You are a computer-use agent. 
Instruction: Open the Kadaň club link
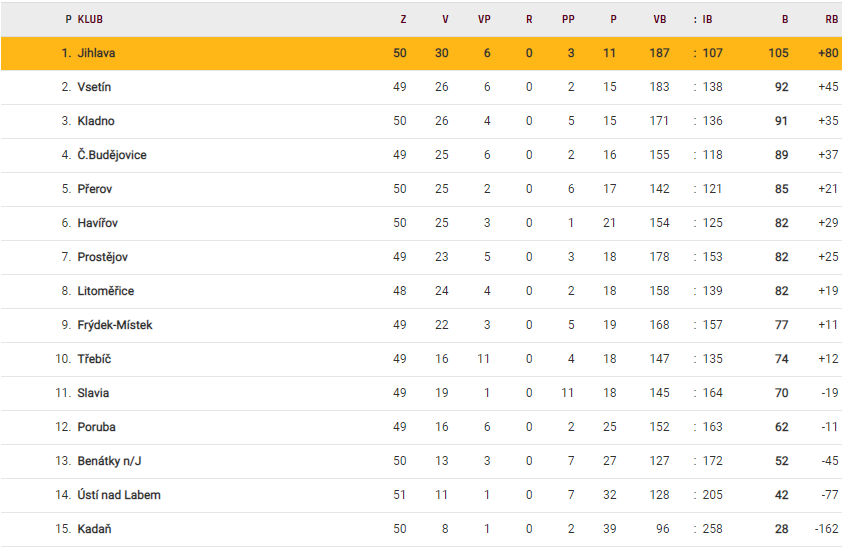pyautogui.click(x=94, y=529)
